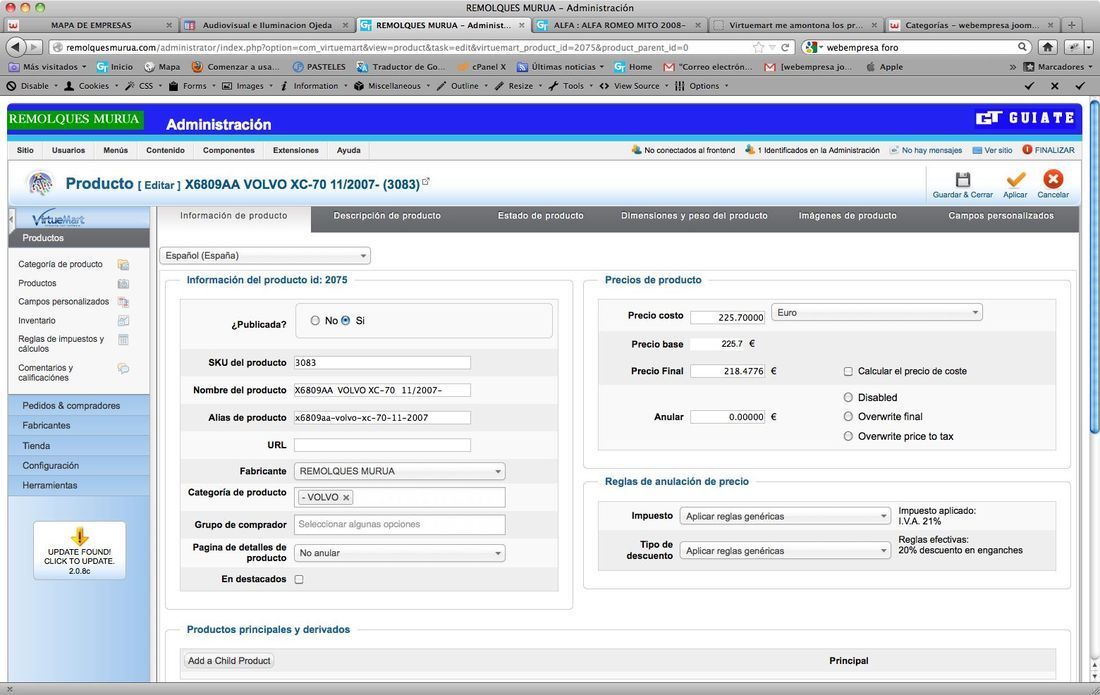Screen dimensions: 1100x695
Task: Click the Add a Child Product button
Action: [229, 661]
